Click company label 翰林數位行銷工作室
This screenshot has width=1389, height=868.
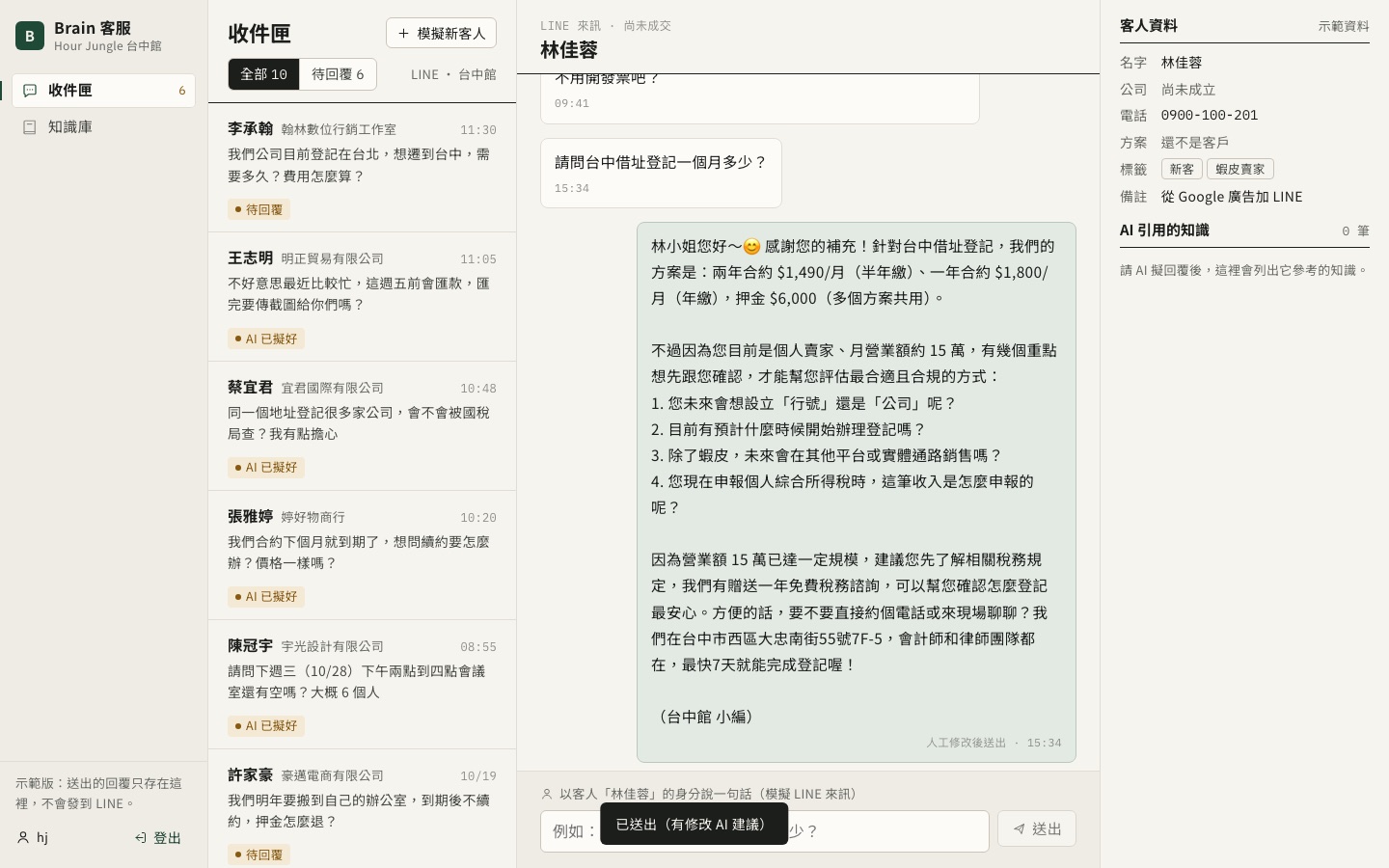(339, 129)
